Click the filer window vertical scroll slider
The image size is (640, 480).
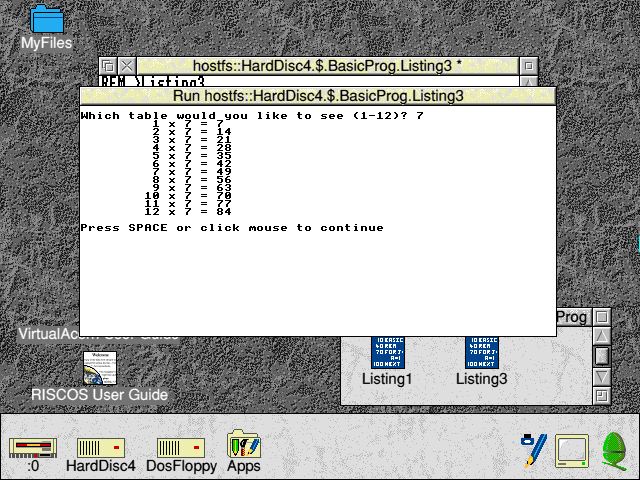point(601,355)
